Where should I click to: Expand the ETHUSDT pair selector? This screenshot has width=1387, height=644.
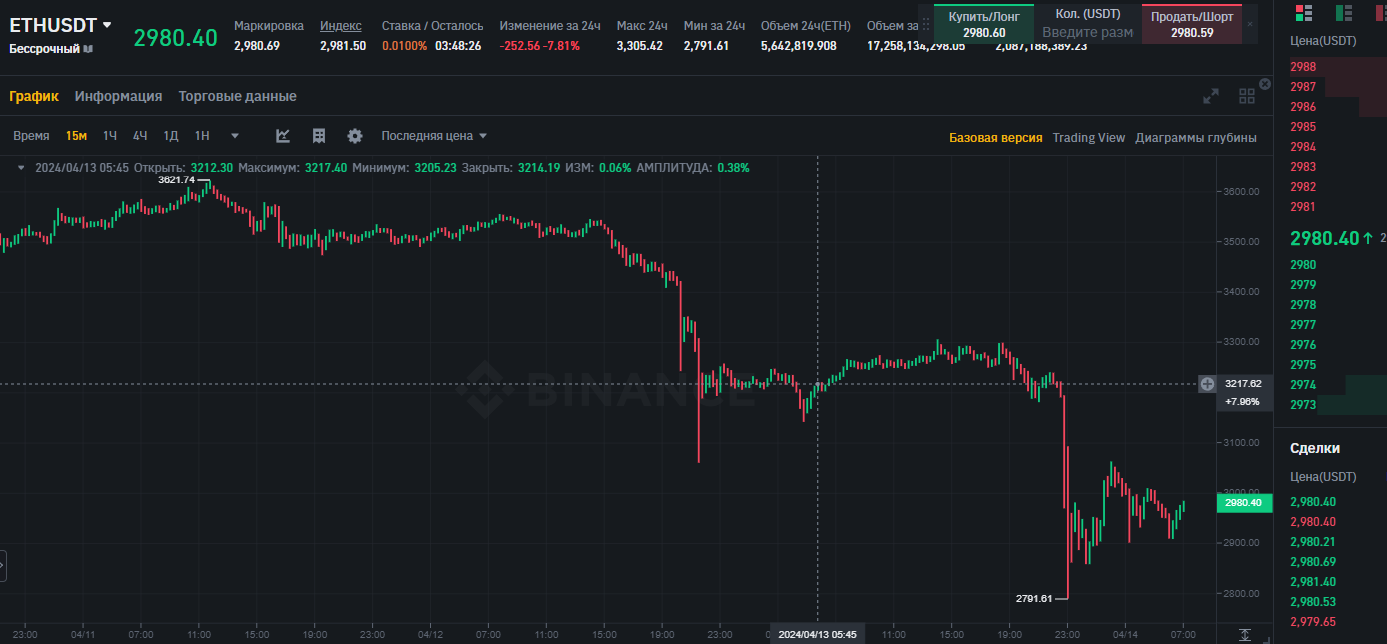[107, 25]
